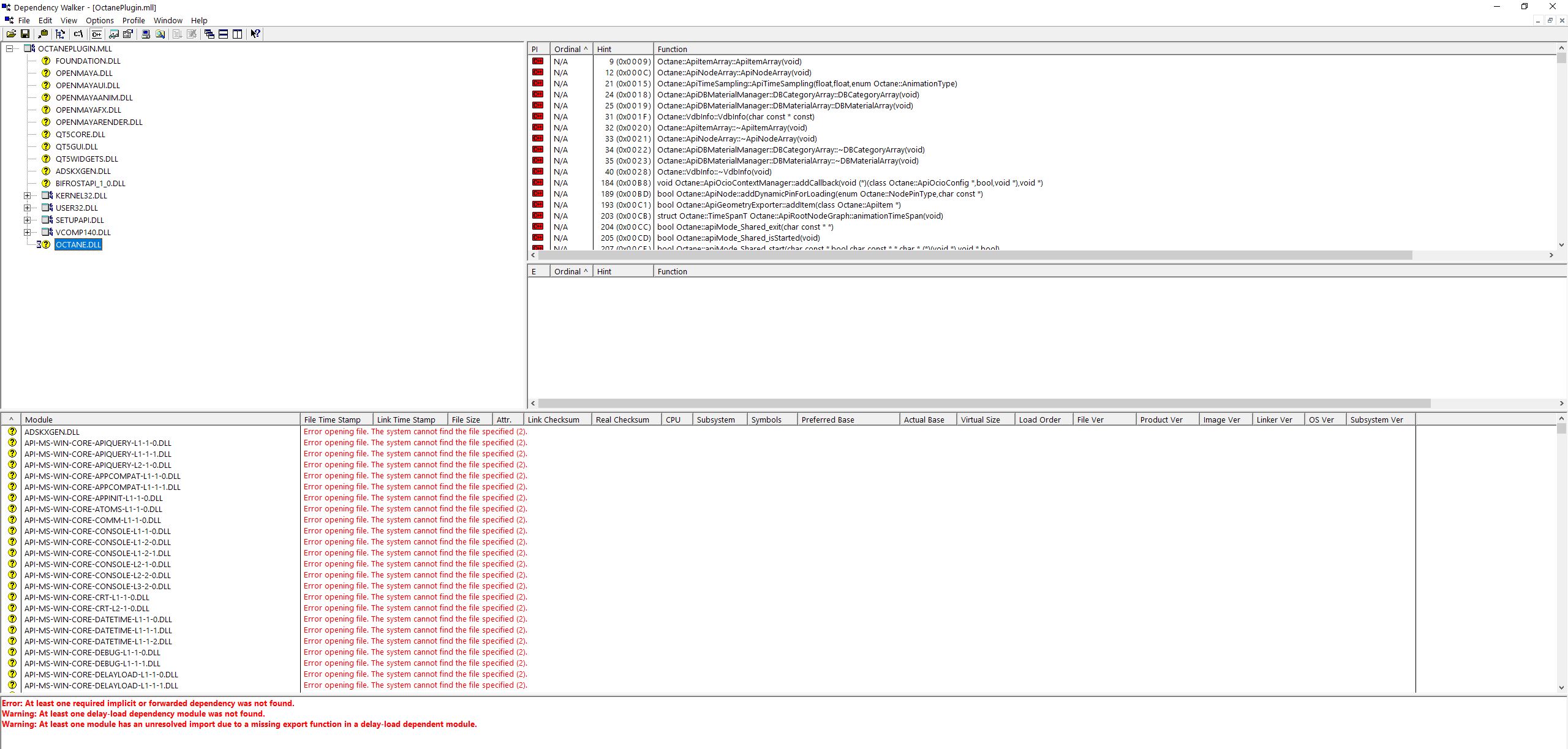Click Auto Expand tree toolbar icon
Image resolution: width=1568 pixels, height=749 pixels.
pos(60,34)
